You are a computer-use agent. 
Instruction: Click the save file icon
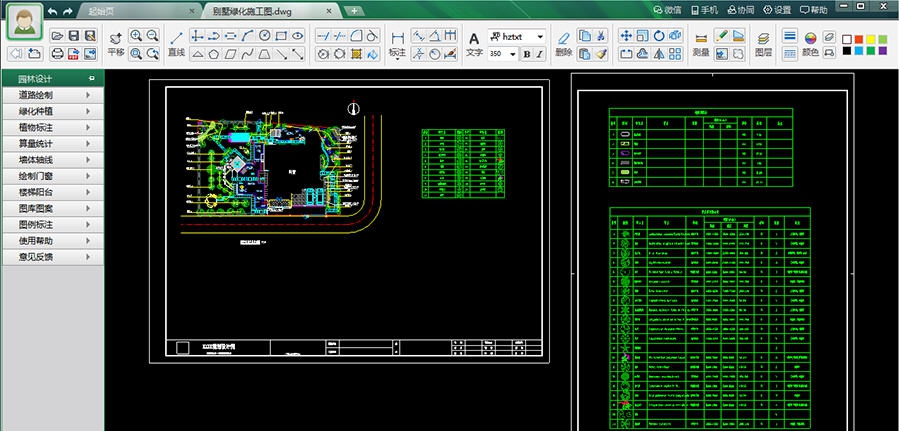[74, 35]
